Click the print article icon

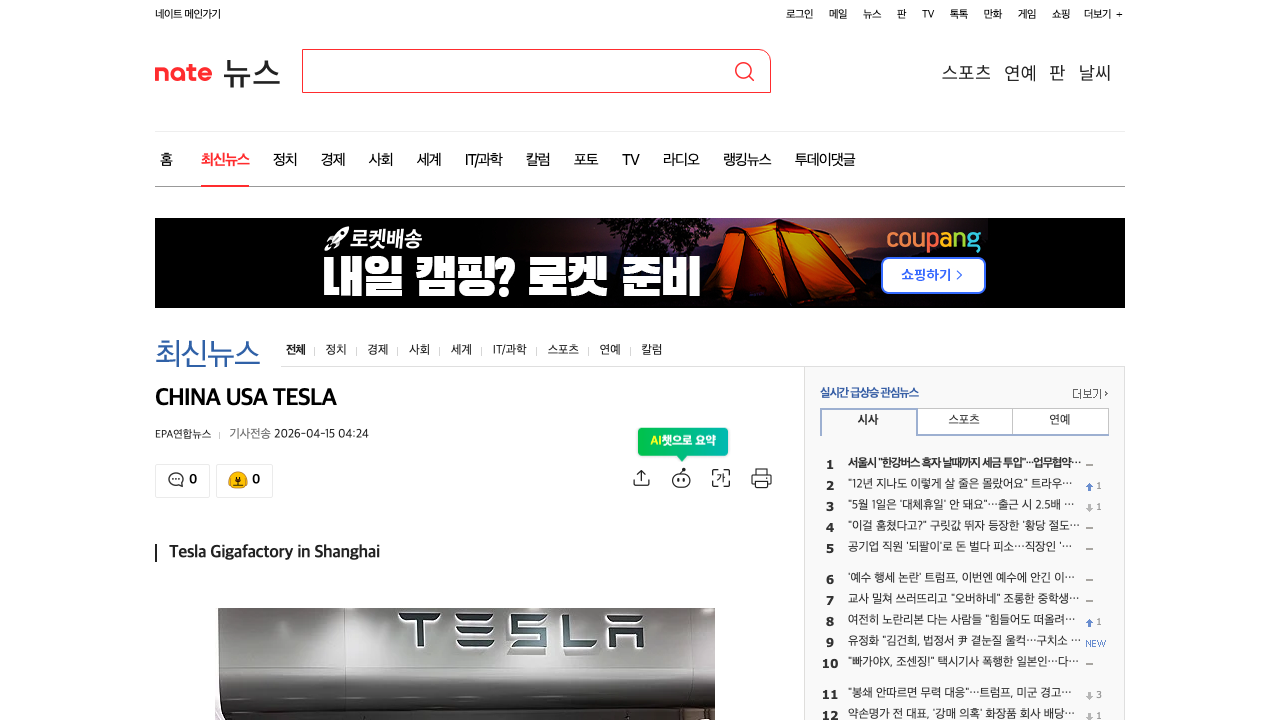[761, 478]
